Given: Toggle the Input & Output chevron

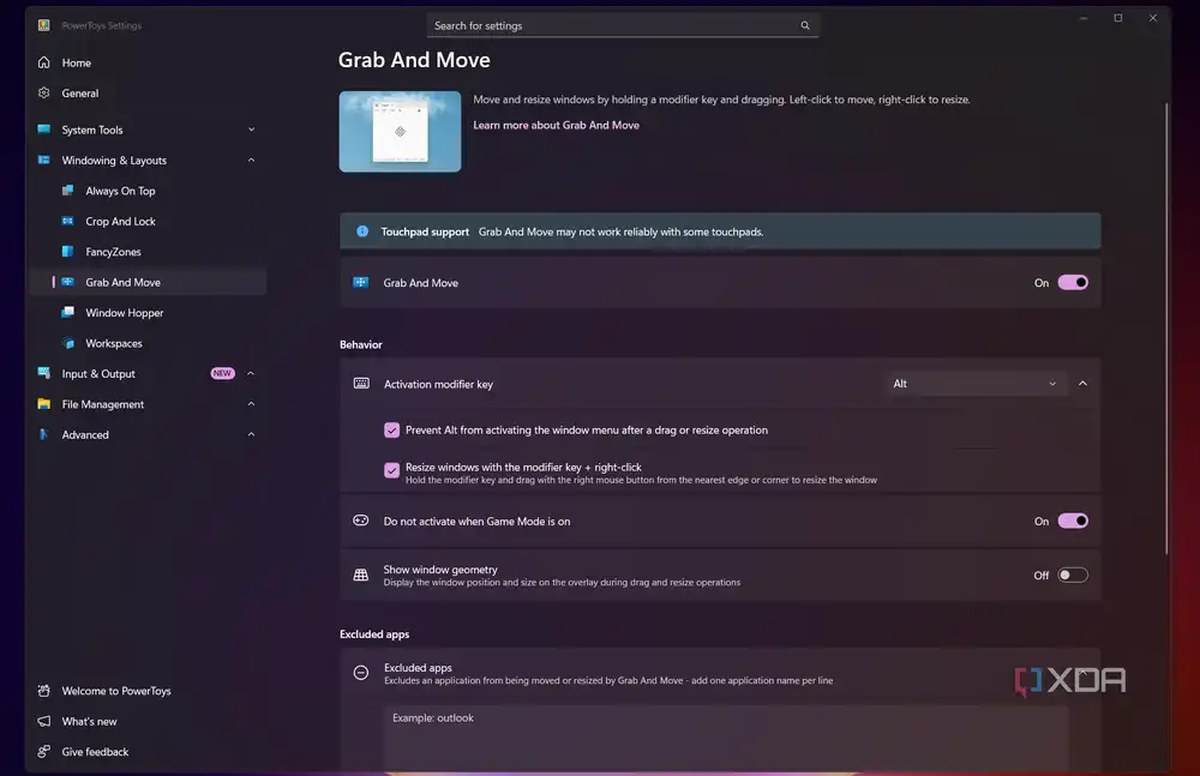Looking at the screenshot, I should [251, 374].
